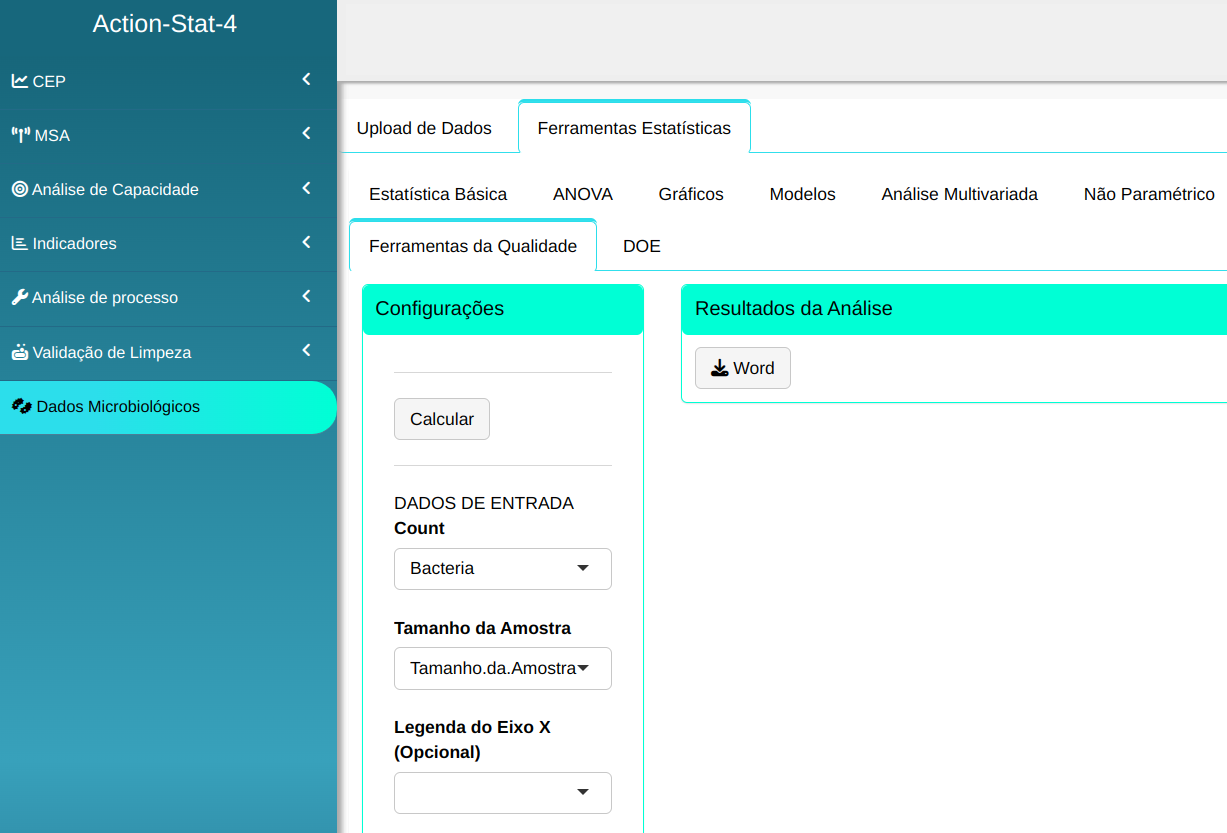Click the MSA antenna icon
The height and width of the screenshot is (833, 1227).
21,135
